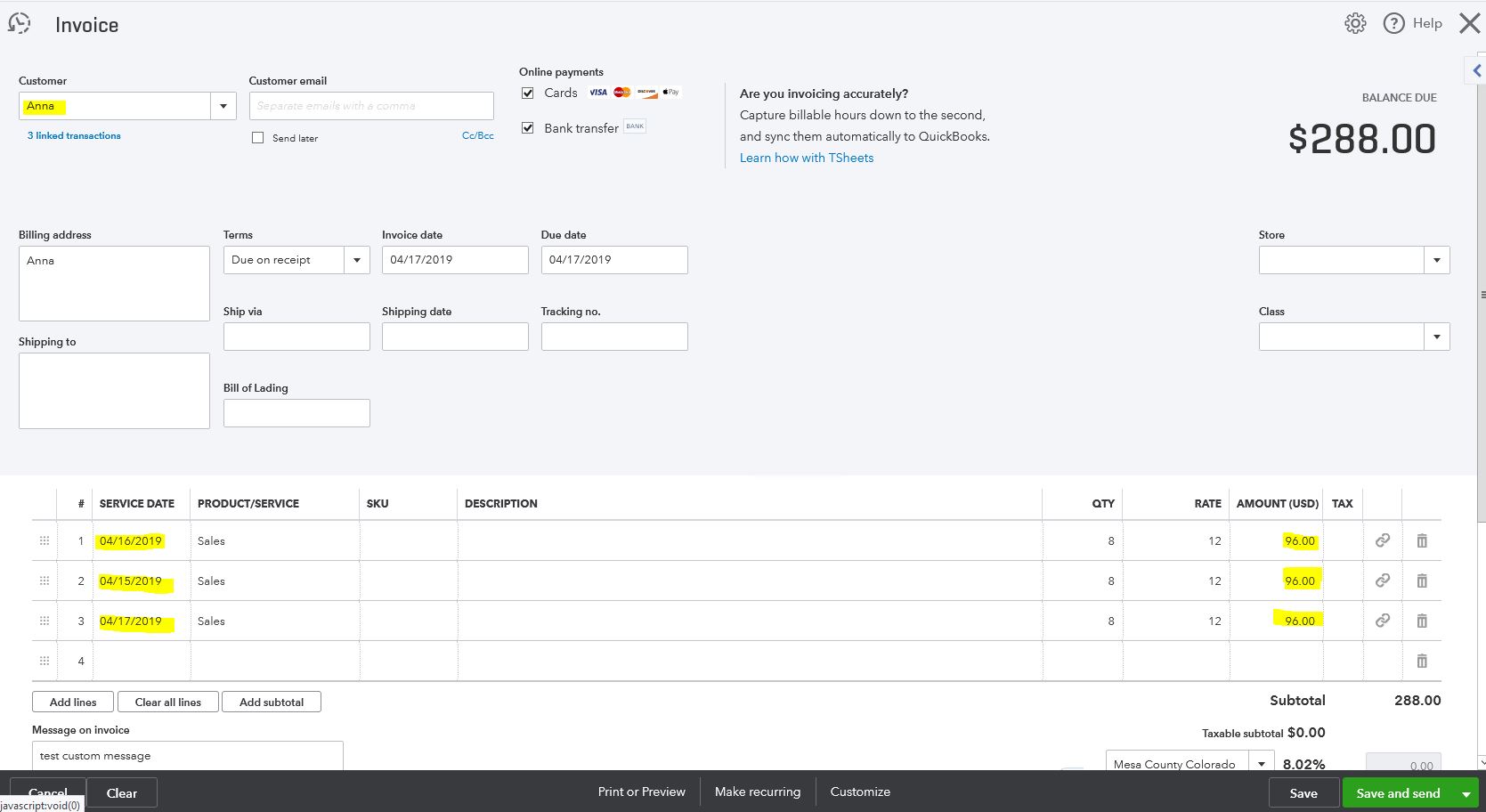This screenshot has width=1486, height=812.
Task: Click the Help icon
Action: pos(1394,23)
